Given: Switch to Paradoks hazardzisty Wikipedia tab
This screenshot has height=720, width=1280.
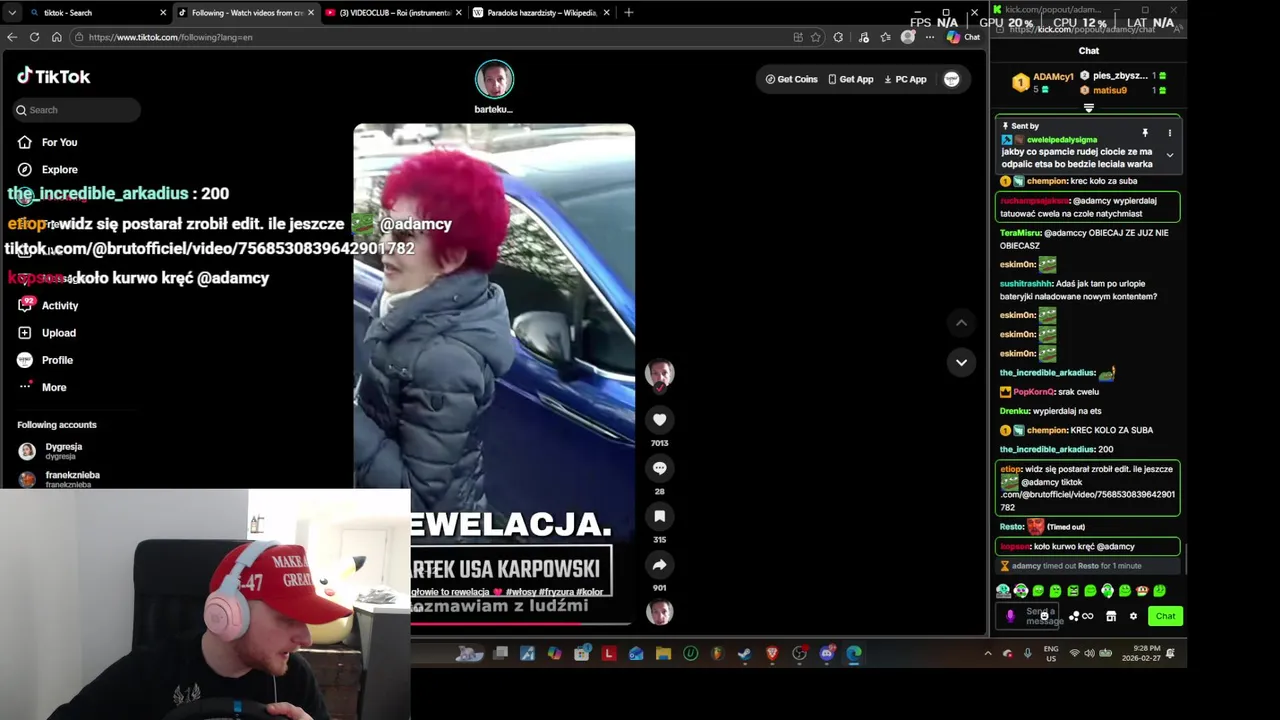Looking at the screenshot, I should (x=540, y=12).
